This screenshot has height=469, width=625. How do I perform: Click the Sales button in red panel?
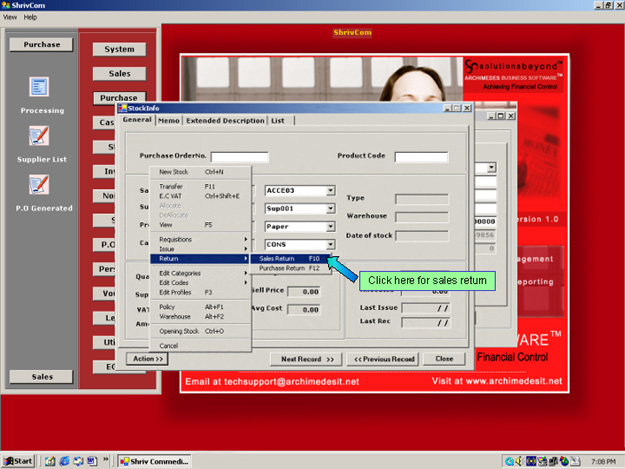point(119,73)
